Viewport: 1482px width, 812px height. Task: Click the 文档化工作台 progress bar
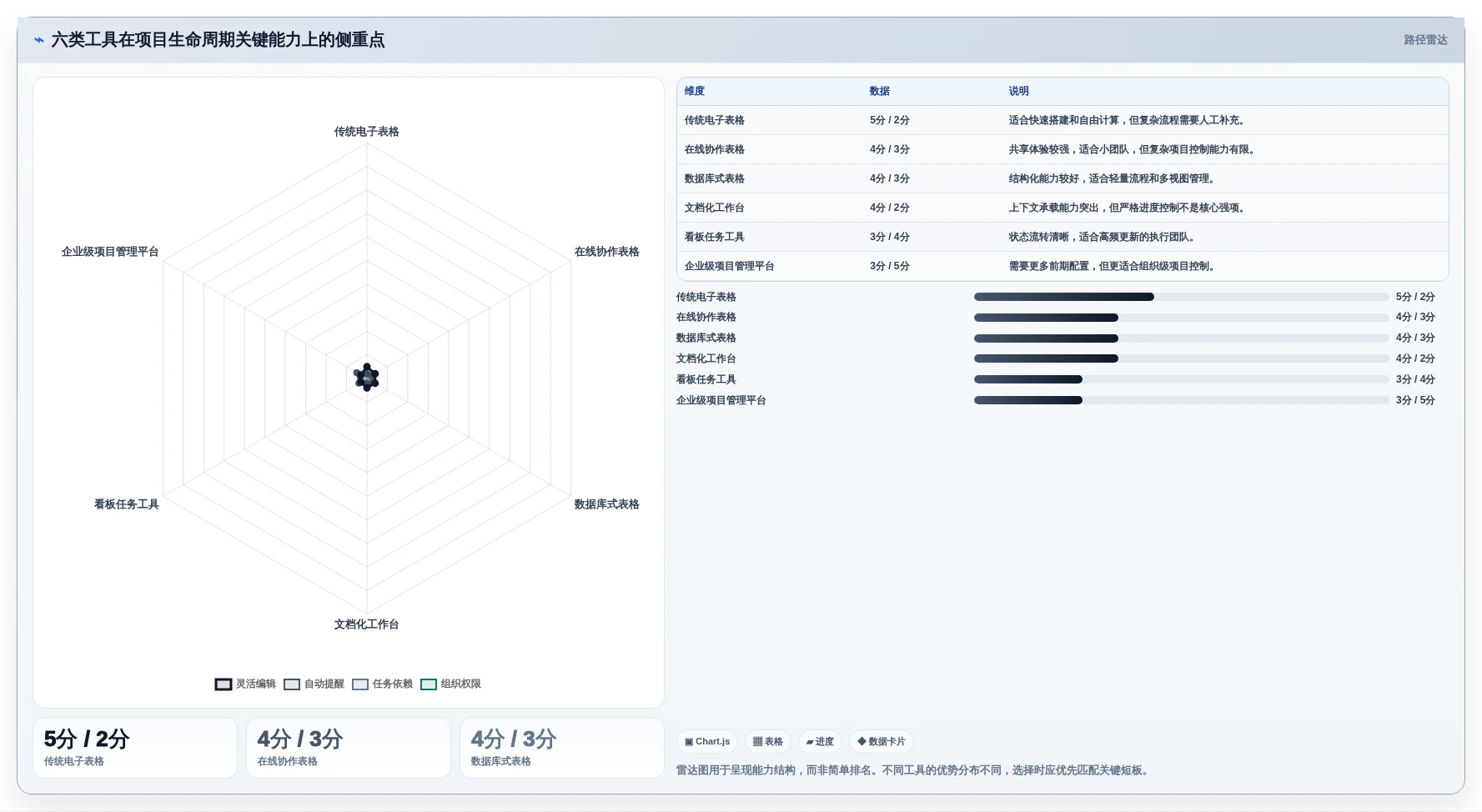click(x=1182, y=359)
